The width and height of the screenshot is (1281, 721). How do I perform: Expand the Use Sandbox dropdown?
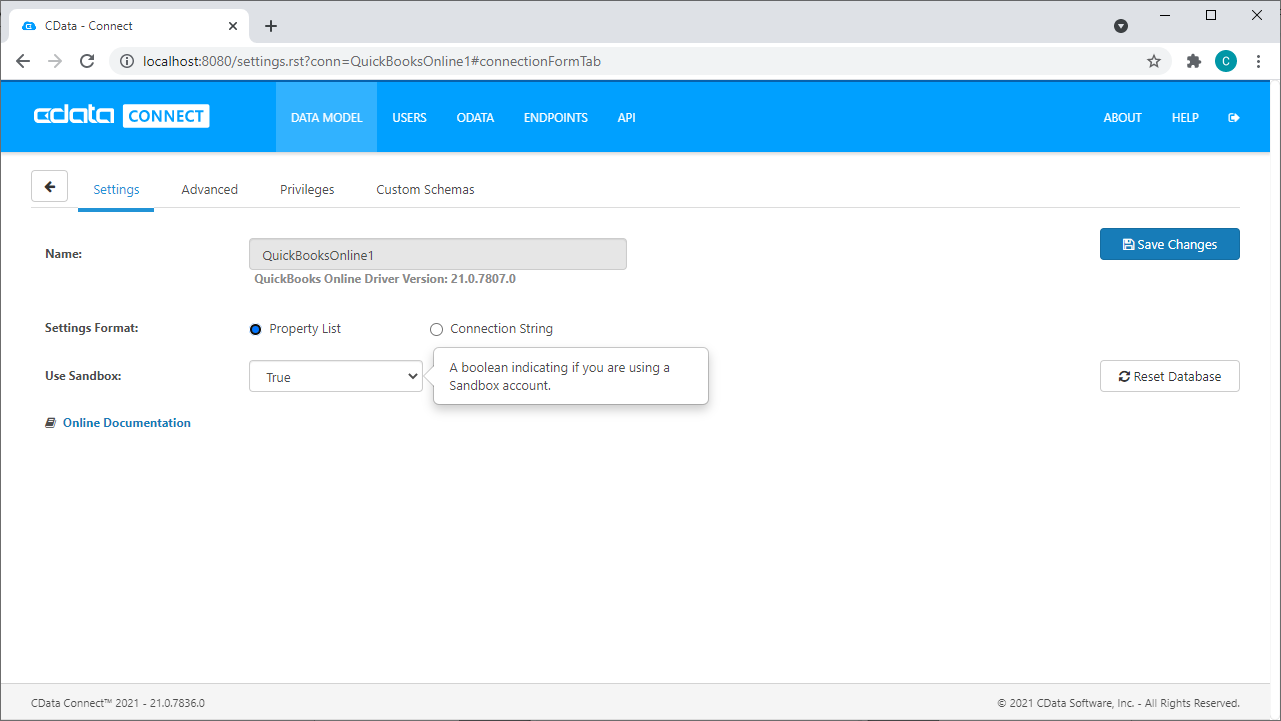(x=336, y=377)
